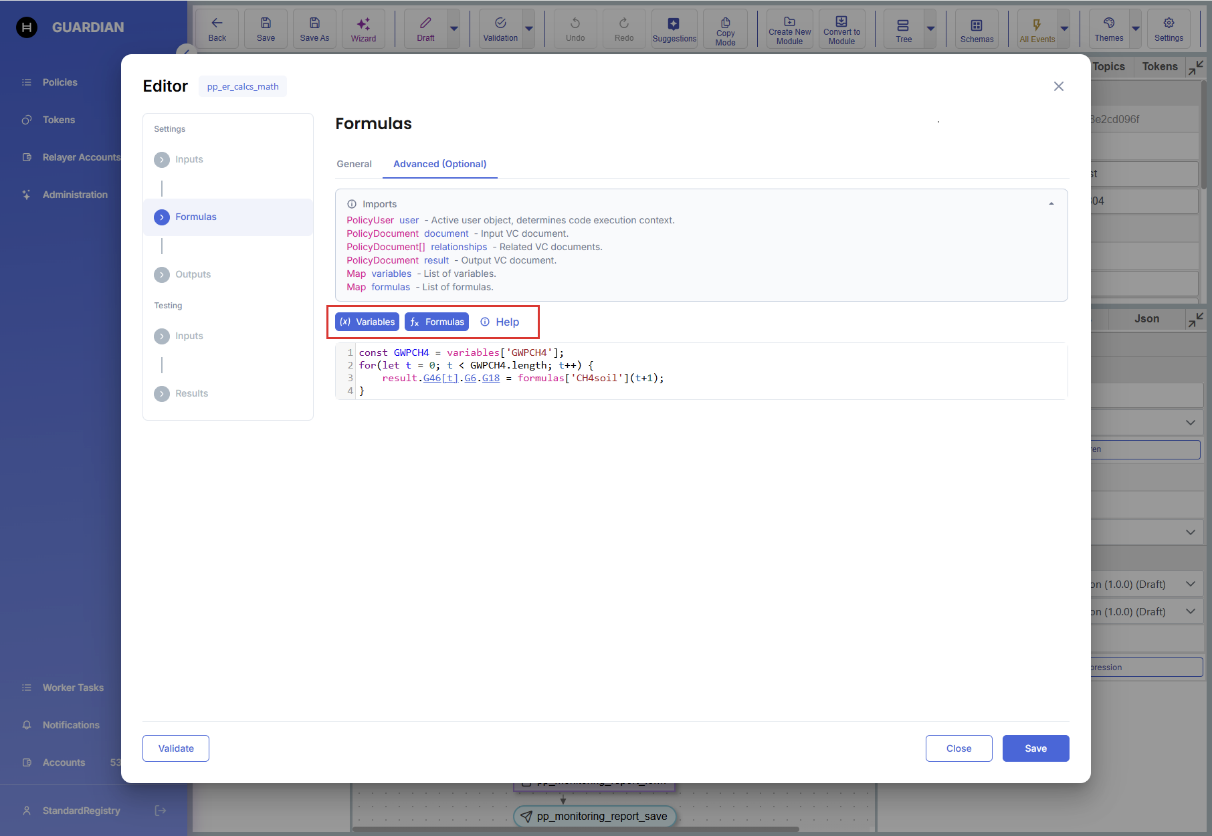Click the Copy Mode toolbar icon
Viewport: 1212px width, 836px height.
tap(725, 29)
